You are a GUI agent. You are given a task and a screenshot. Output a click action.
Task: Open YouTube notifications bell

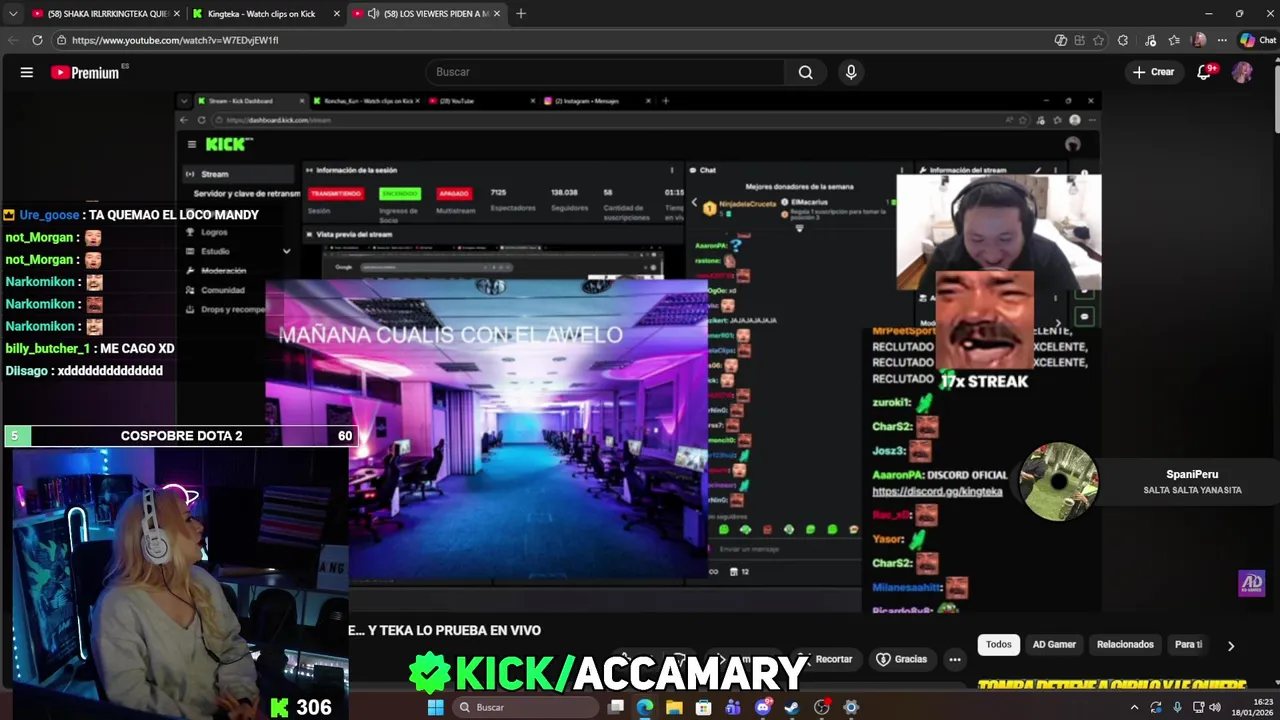(x=1204, y=72)
